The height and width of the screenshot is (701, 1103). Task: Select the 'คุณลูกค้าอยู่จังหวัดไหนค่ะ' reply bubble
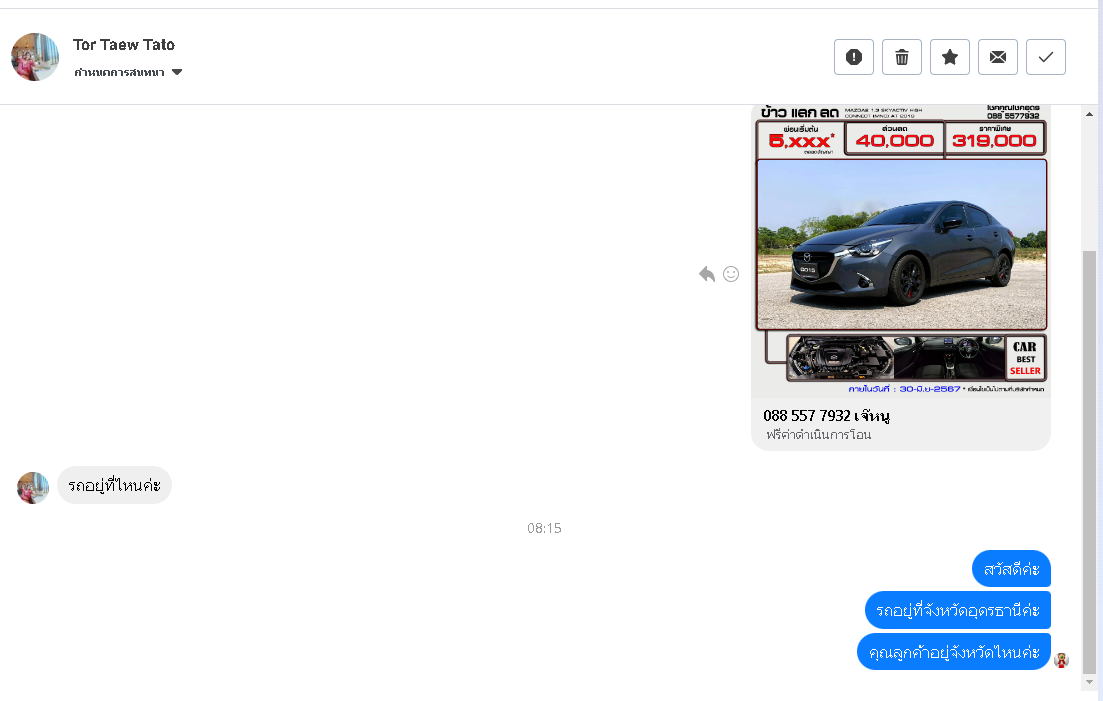tap(954, 652)
